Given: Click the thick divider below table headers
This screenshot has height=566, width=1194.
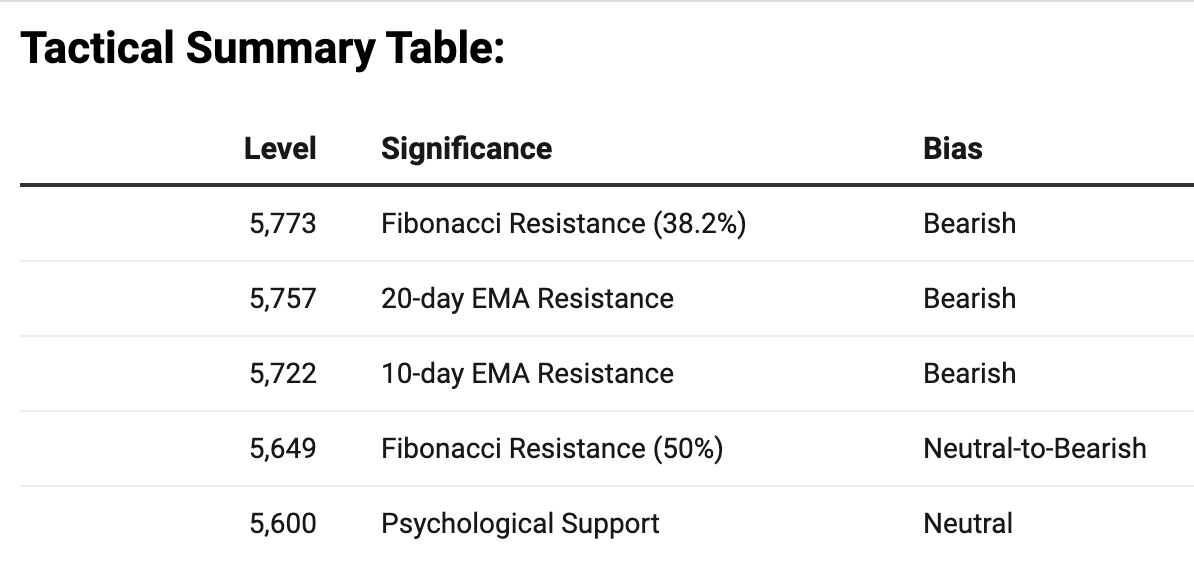Looking at the screenshot, I should (606, 185).
